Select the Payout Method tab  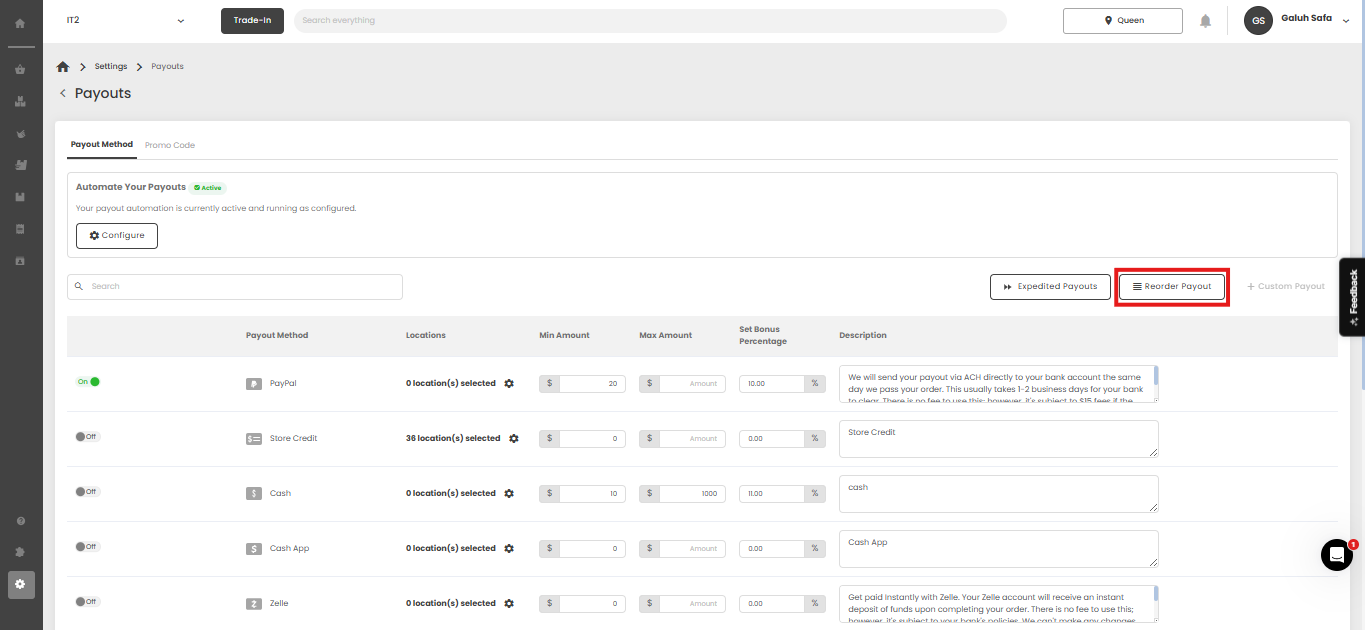102,145
